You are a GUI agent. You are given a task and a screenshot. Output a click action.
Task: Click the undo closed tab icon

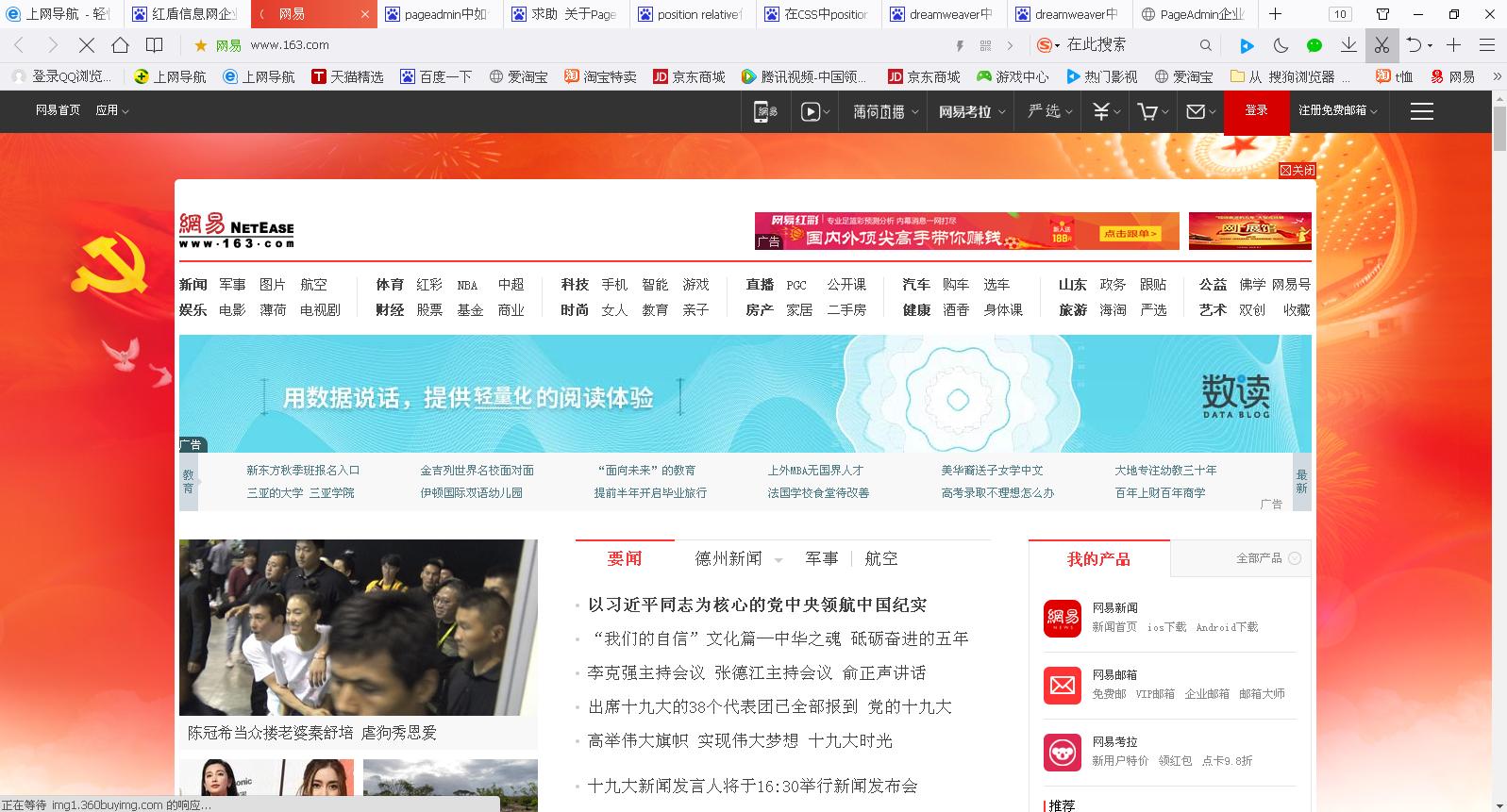tap(1415, 45)
